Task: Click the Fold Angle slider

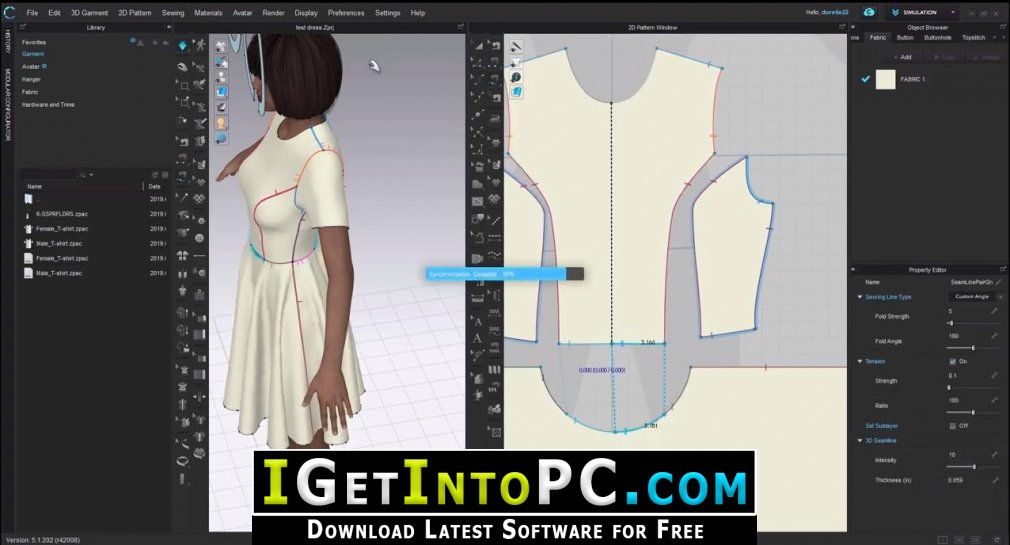Action: tap(972, 348)
